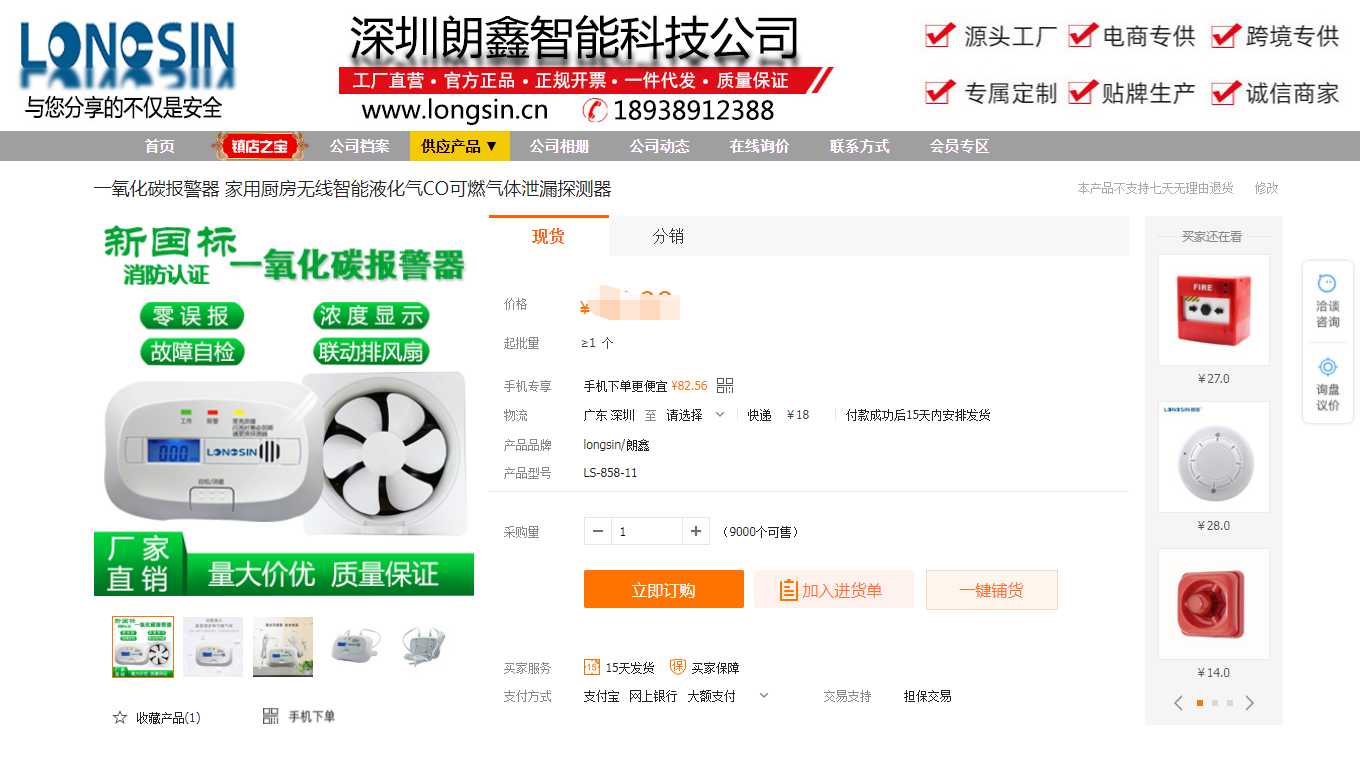The width and height of the screenshot is (1360, 773).
Task: Click the 收藏产品(1) link
Action: (168, 717)
